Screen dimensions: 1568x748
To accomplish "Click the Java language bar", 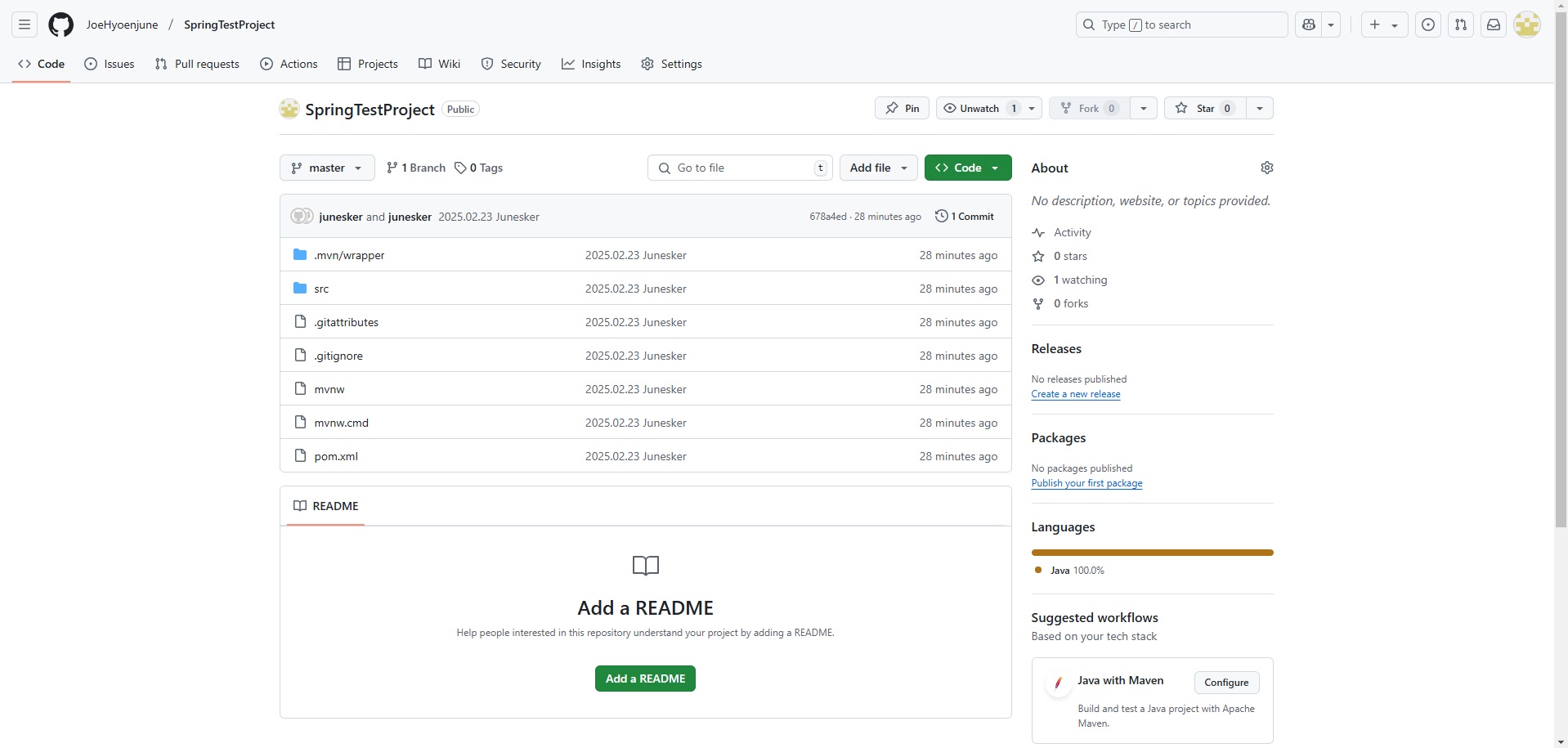I will (1153, 553).
